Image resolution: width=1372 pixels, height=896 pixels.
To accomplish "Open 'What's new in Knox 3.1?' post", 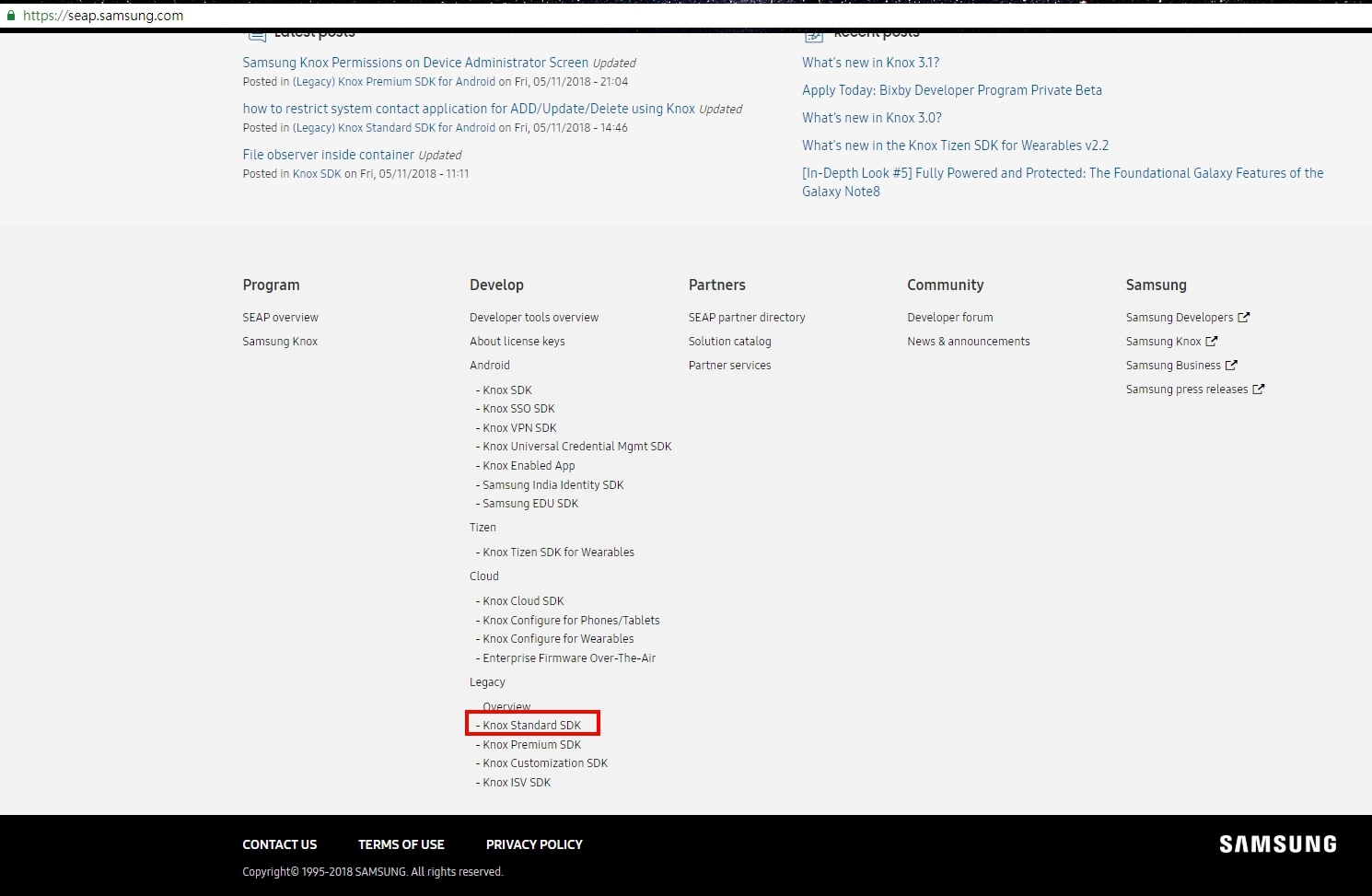I will pyautogui.click(x=871, y=63).
